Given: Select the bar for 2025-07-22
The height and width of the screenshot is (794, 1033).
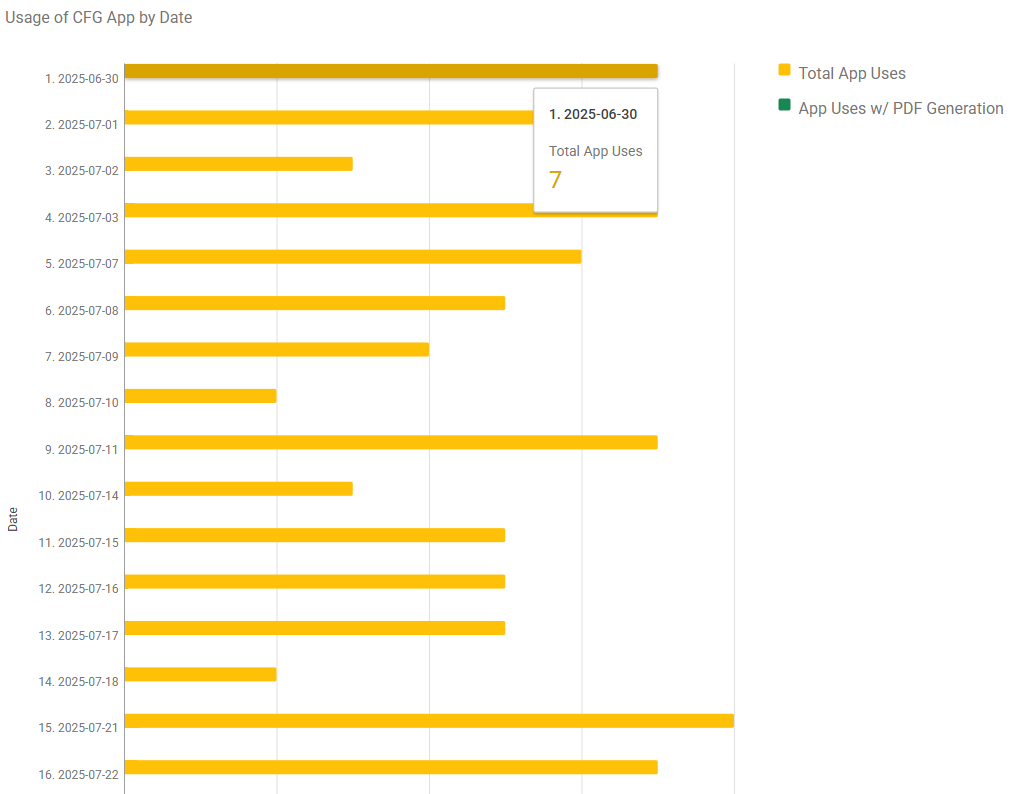Looking at the screenshot, I should point(390,767).
